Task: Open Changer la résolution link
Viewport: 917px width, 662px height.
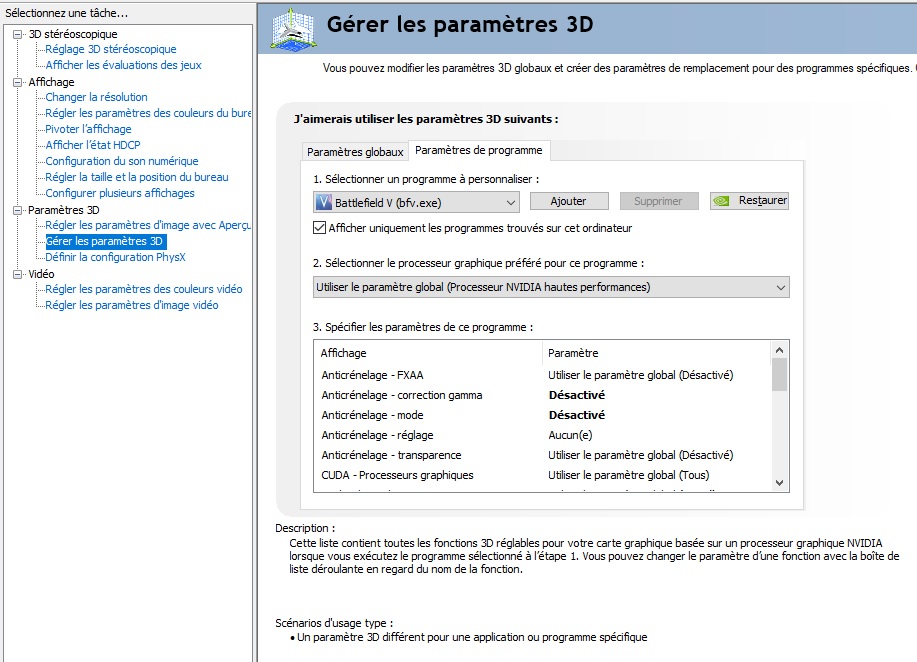Action: point(96,97)
